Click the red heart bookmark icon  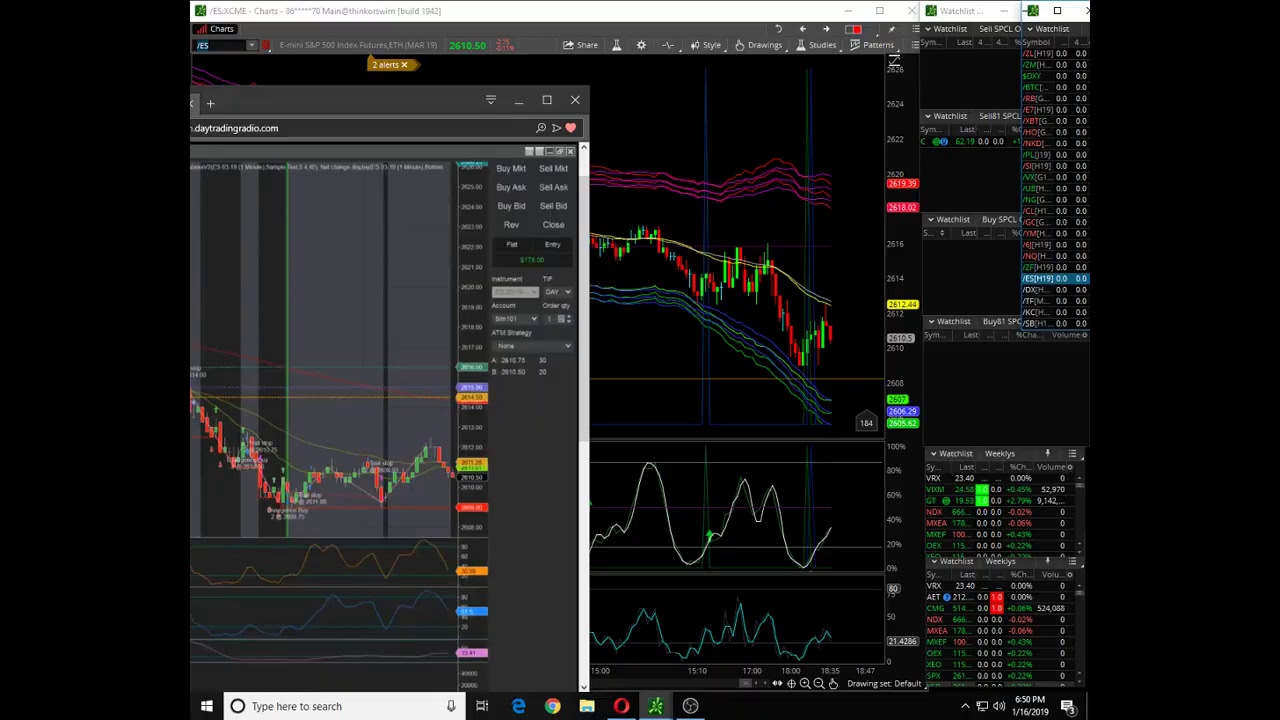pos(570,128)
